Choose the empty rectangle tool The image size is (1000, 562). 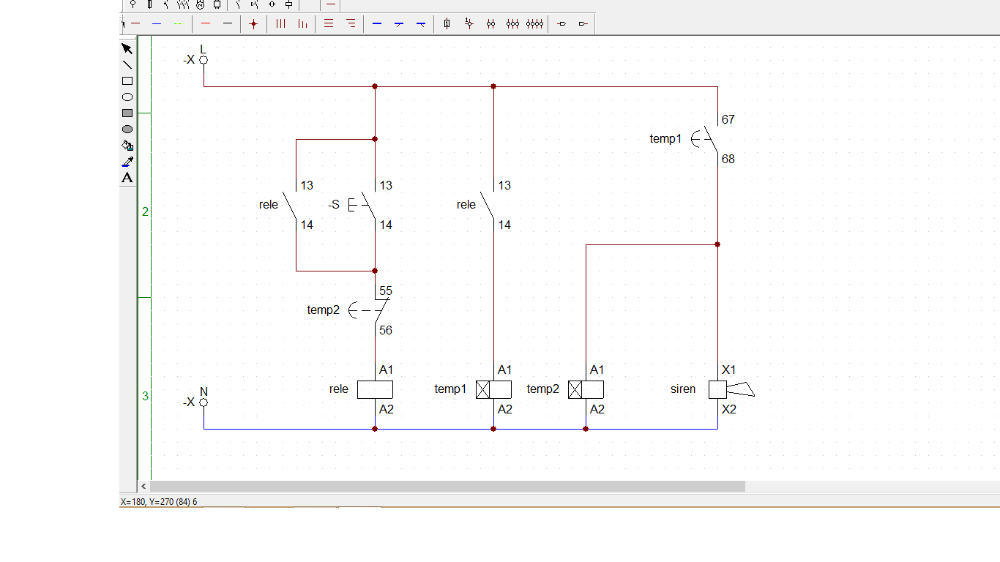coord(127,81)
